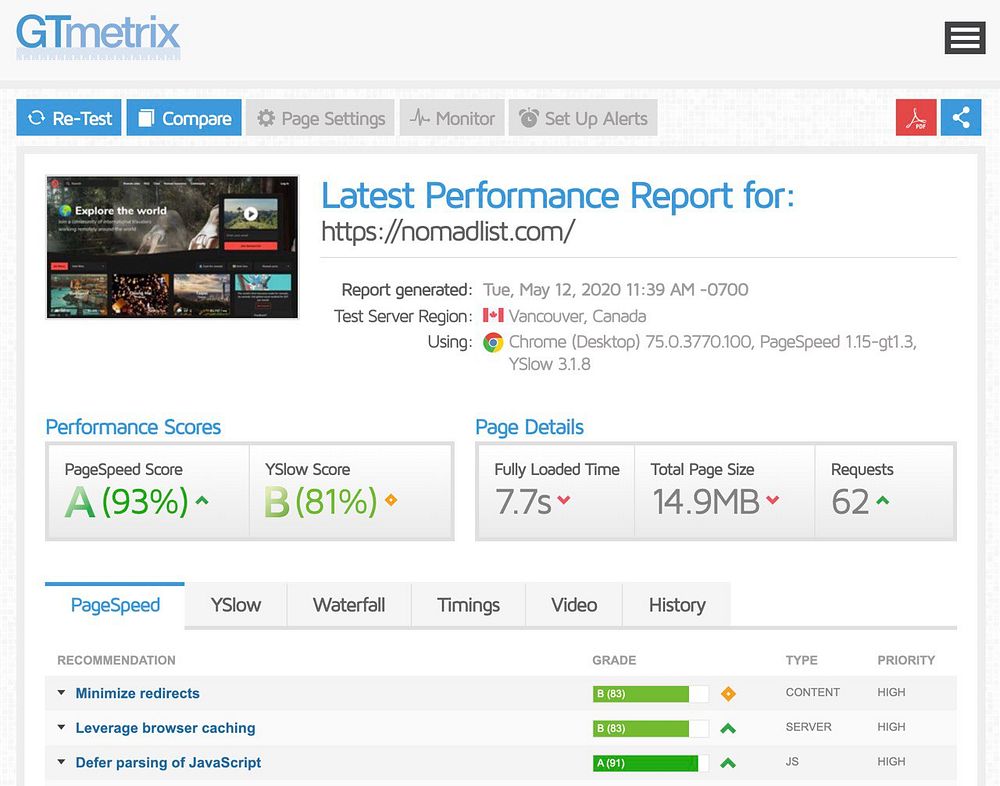Click JS type in Defer parsing row

[792, 761]
